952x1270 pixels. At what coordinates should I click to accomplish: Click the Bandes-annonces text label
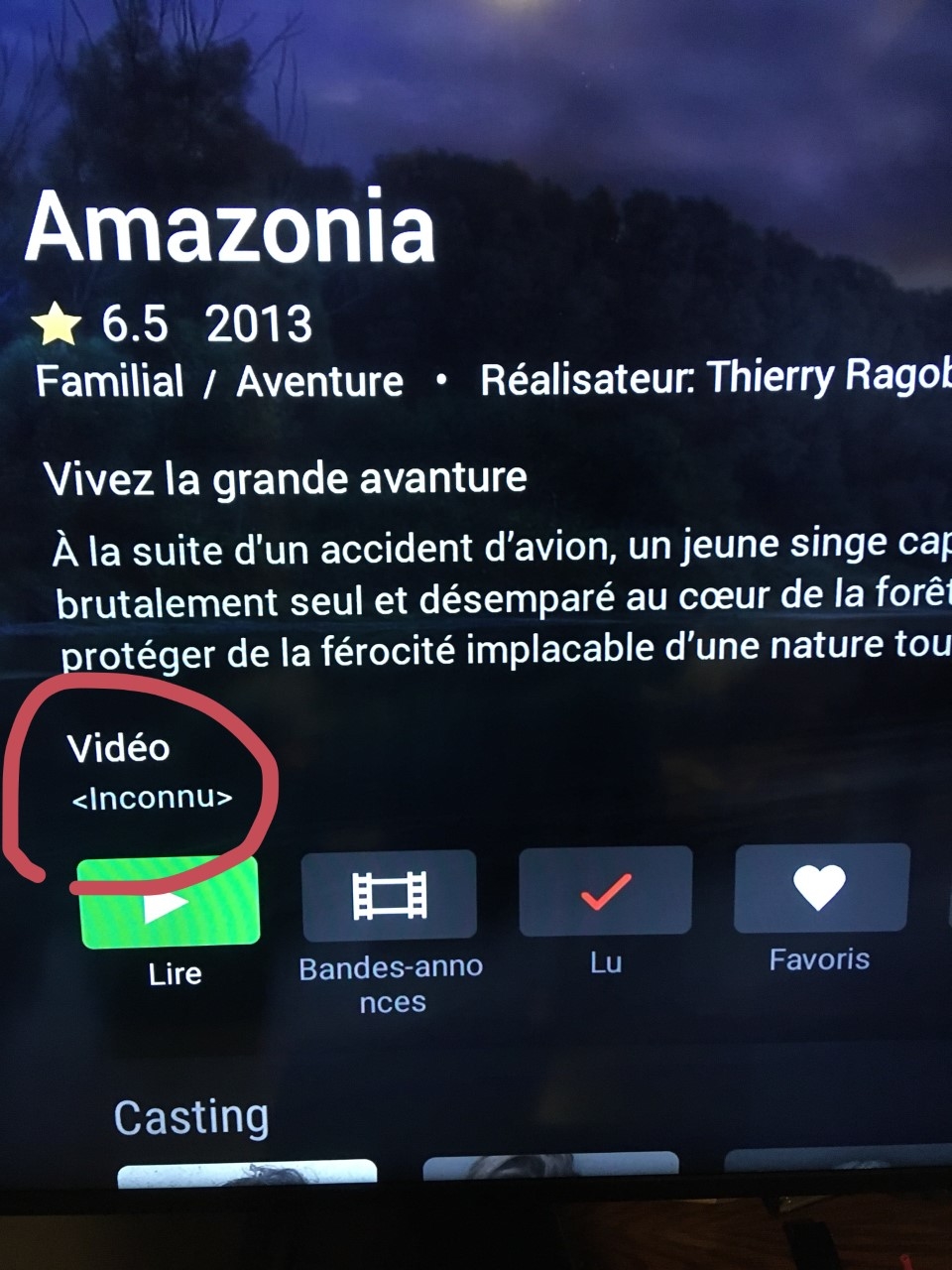pyautogui.click(x=391, y=984)
